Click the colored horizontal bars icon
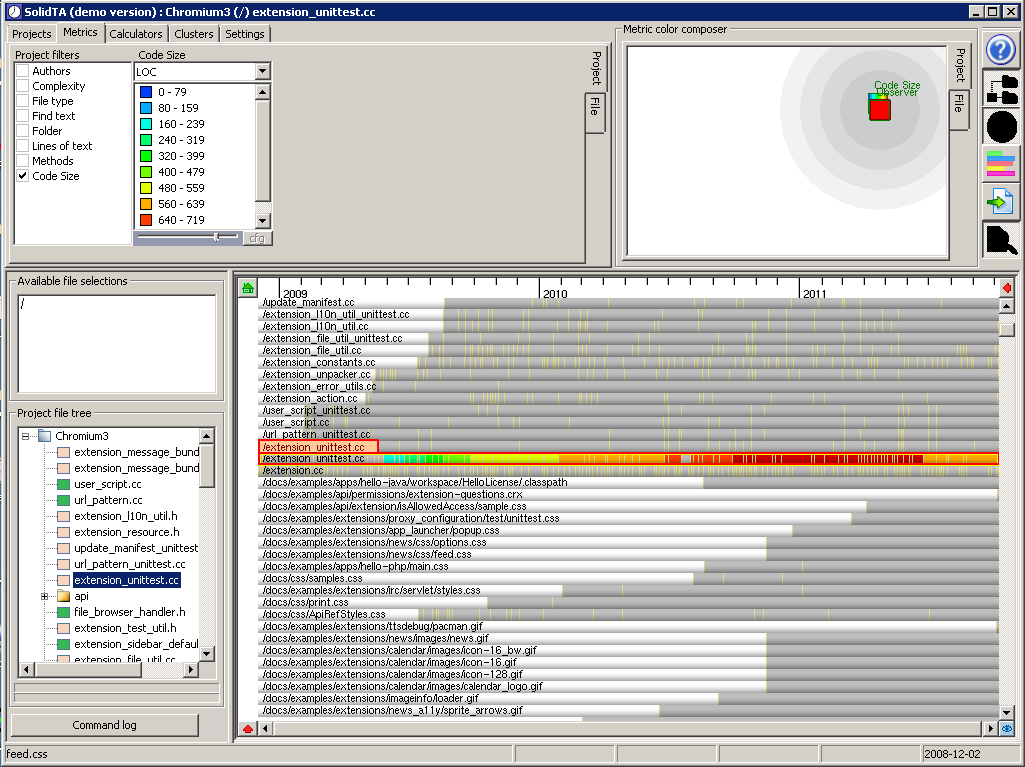1025x767 pixels. click(1001, 164)
